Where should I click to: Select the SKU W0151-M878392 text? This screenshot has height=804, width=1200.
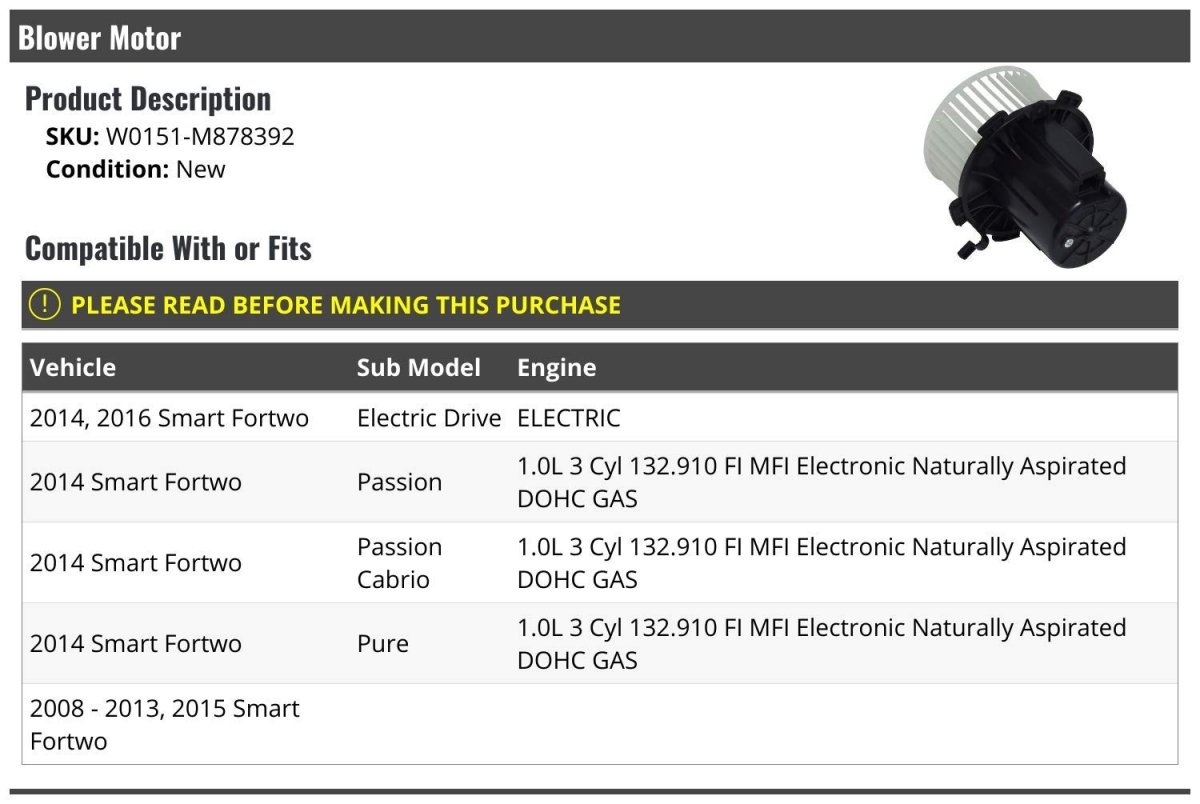pos(170,136)
